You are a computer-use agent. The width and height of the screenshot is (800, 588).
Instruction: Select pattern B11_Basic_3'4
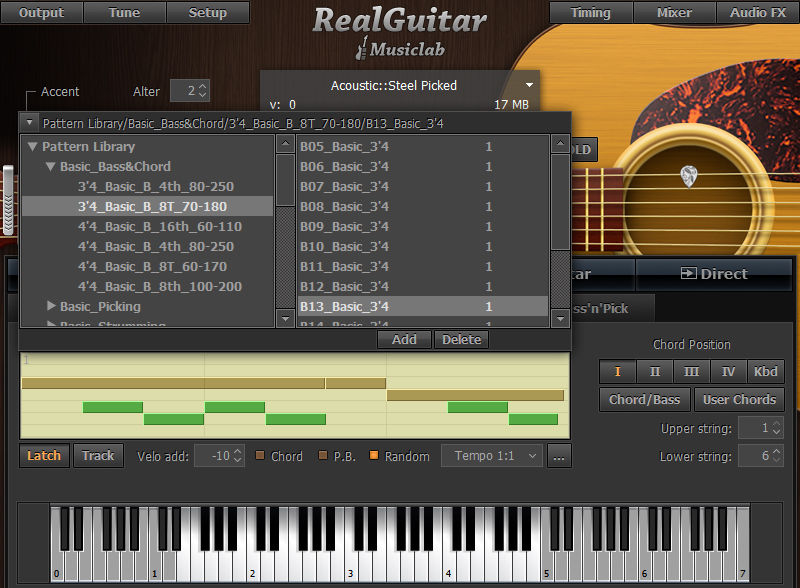(422, 266)
